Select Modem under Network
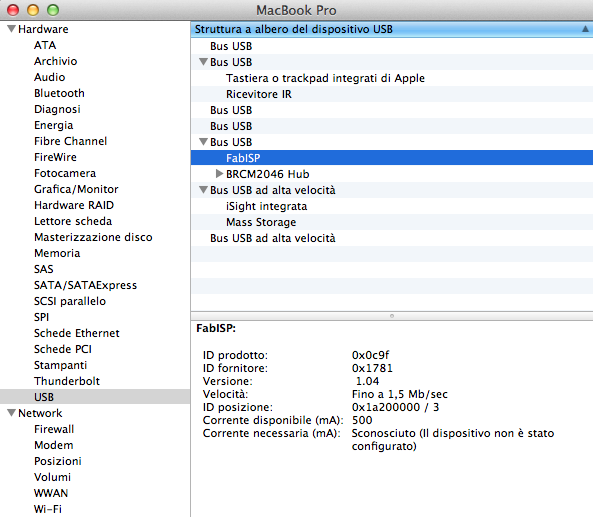 pyautogui.click(x=54, y=445)
